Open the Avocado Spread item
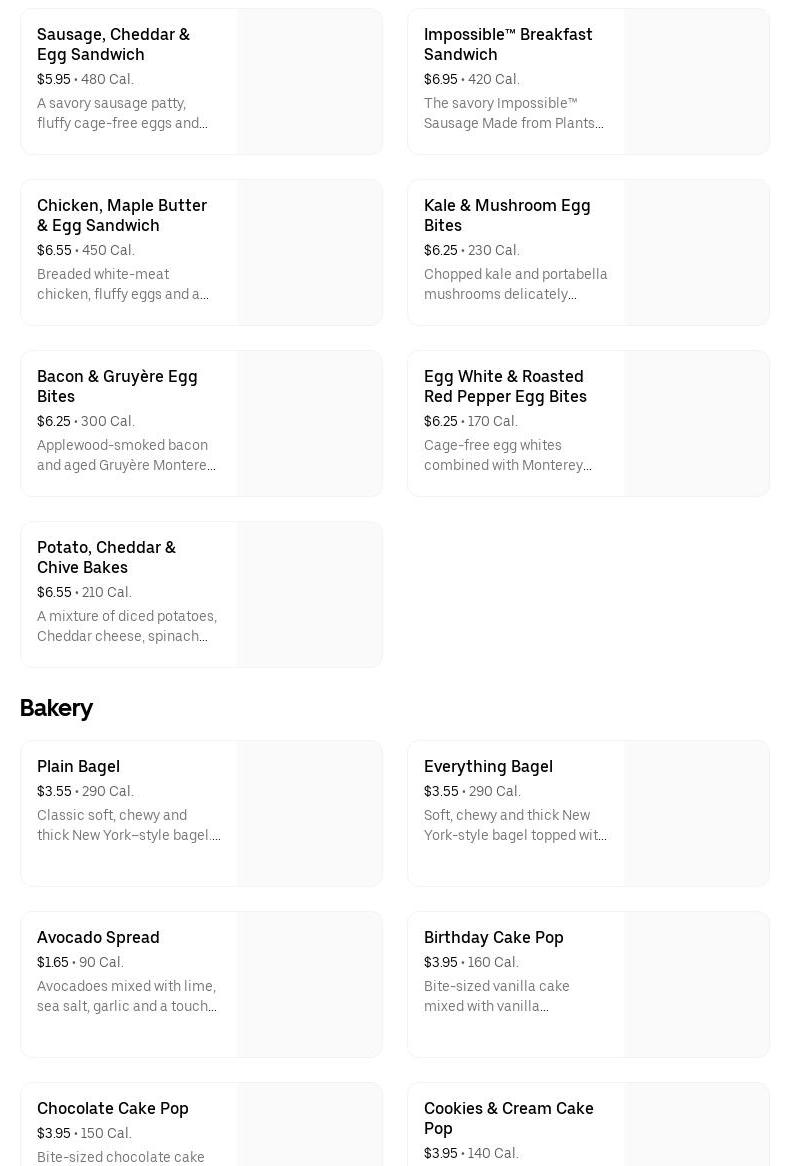Screen dimensions: 804x1166 coord(98,937)
